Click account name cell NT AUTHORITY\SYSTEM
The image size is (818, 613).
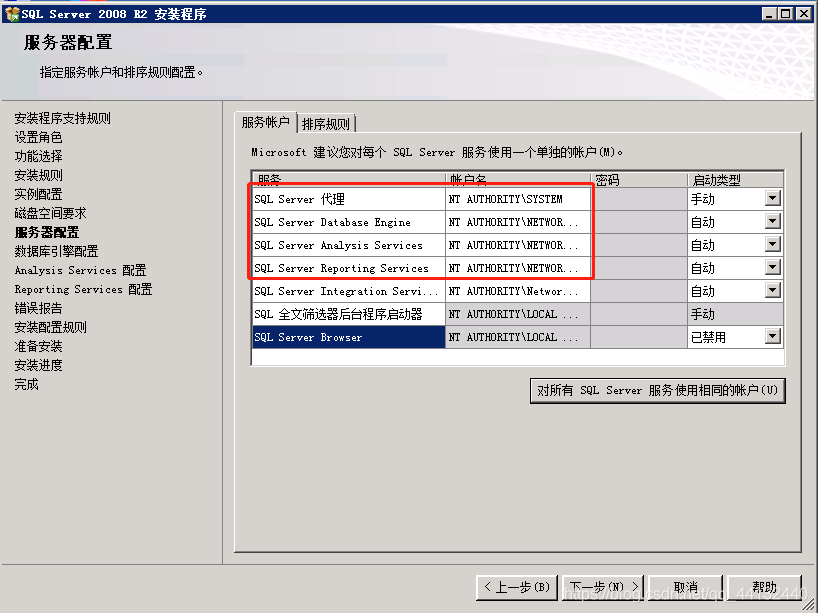tap(518, 199)
